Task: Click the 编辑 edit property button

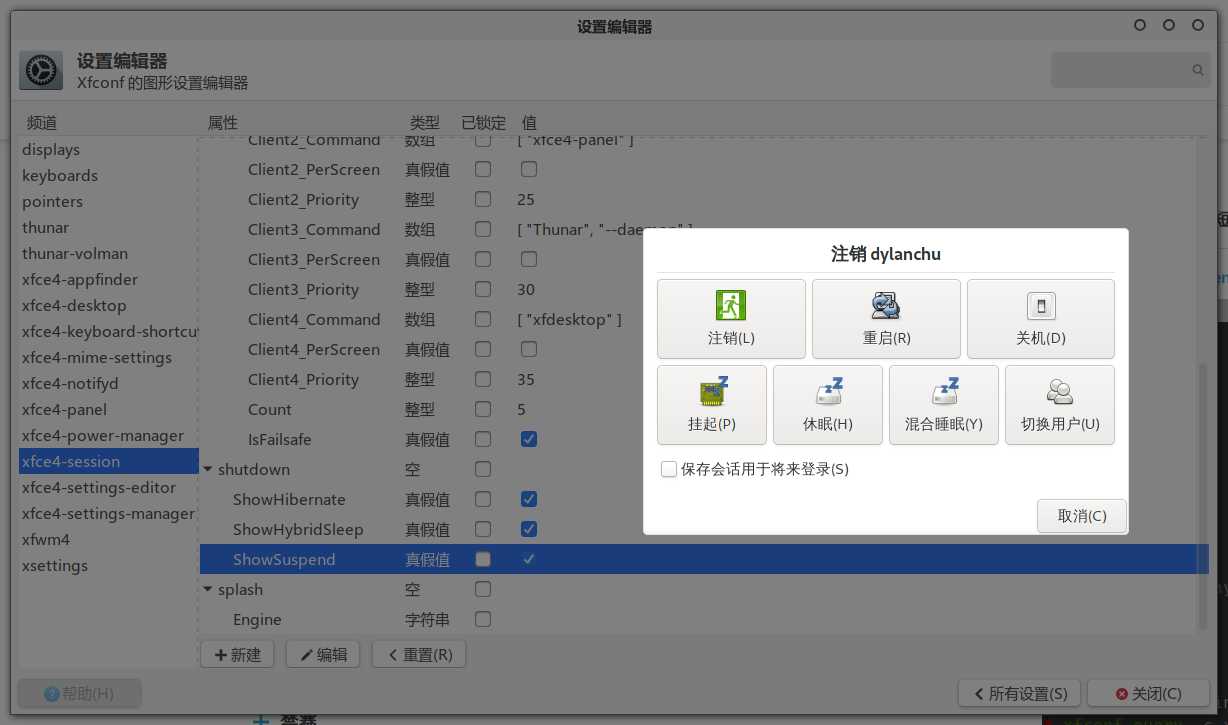Action: 323,654
